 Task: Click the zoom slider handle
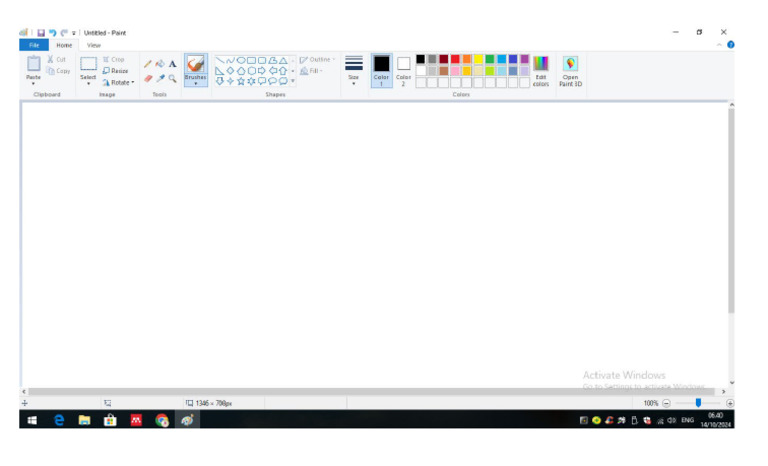coord(698,403)
